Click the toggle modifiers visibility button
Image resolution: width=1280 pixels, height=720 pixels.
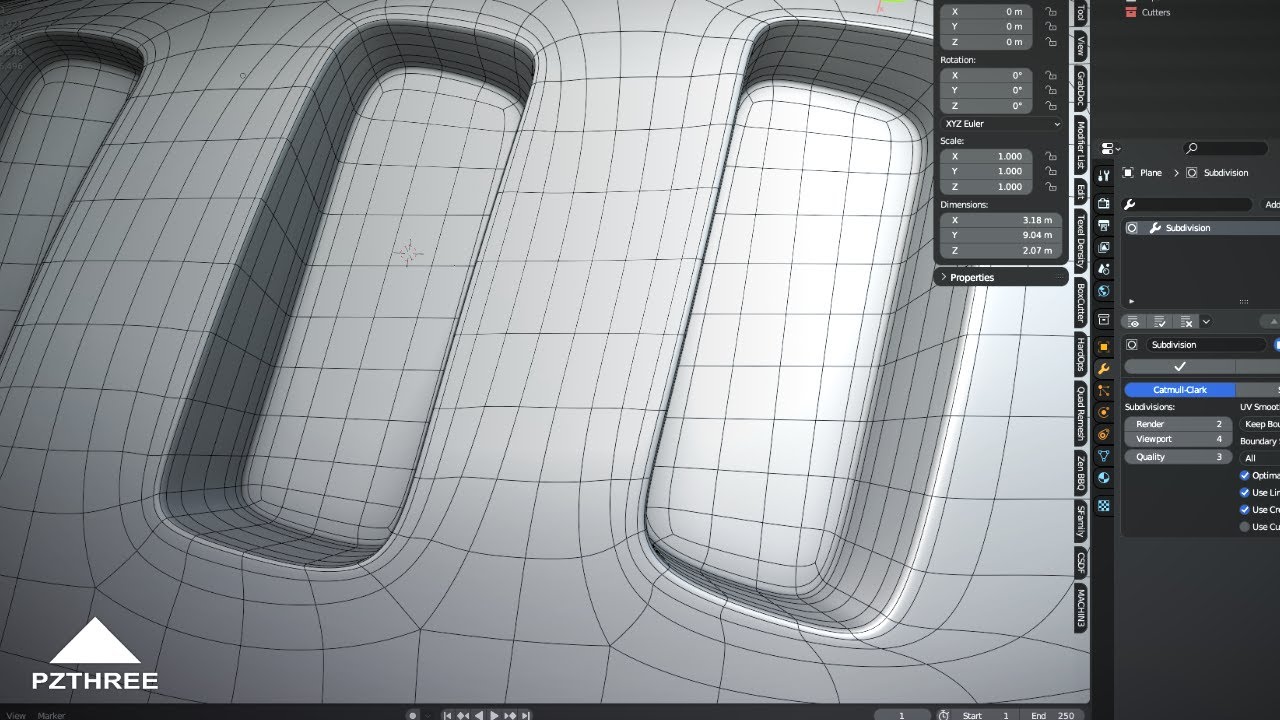1134,322
